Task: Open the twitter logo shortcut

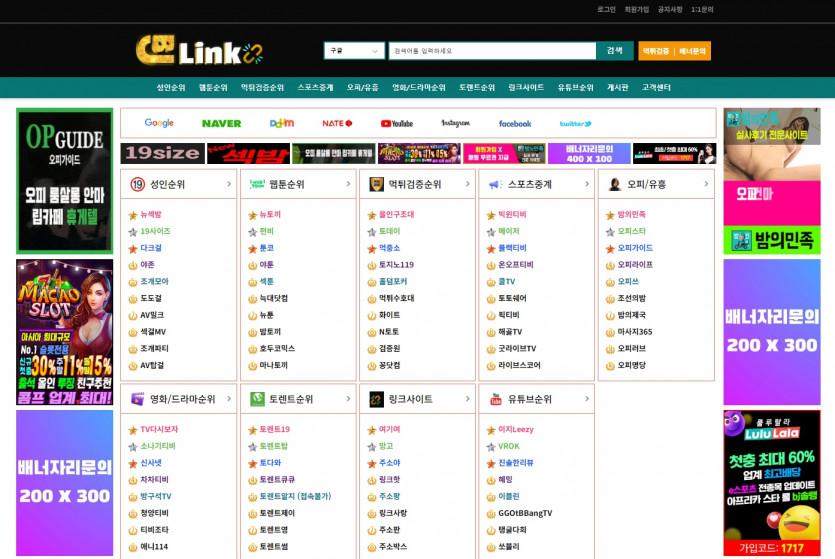Action: [575, 123]
